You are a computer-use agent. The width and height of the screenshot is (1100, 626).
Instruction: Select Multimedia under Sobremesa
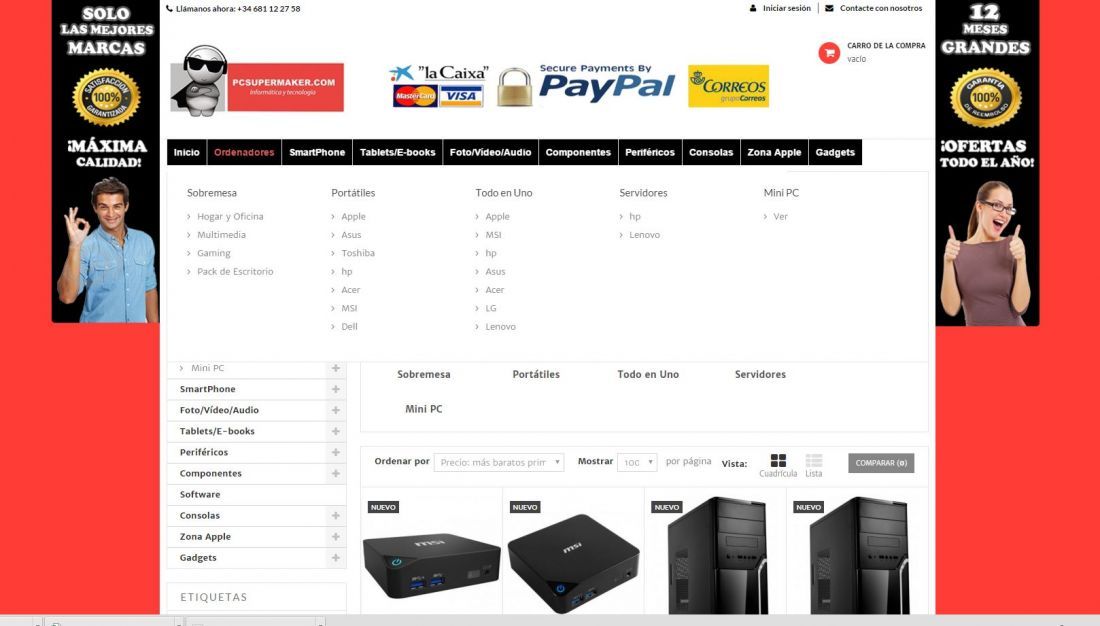click(222, 234)
